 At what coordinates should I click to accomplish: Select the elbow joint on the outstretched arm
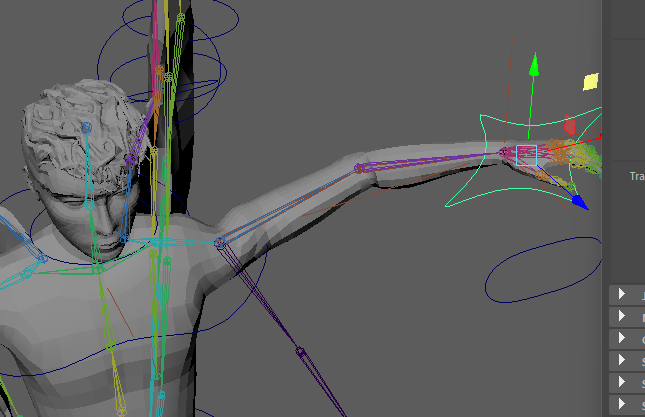coord(360,169)
